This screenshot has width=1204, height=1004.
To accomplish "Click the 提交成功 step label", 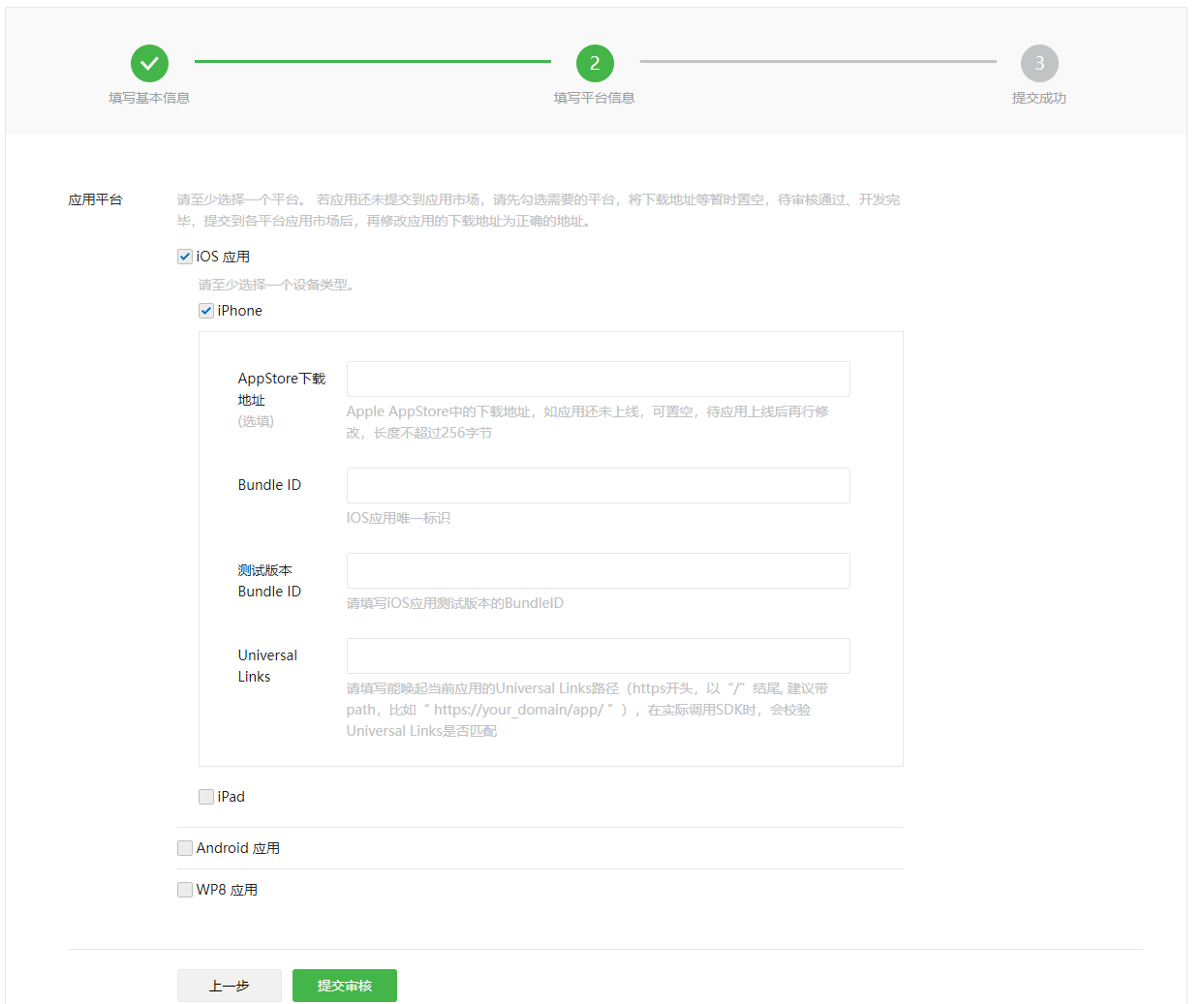I will tap(1039, 98).
